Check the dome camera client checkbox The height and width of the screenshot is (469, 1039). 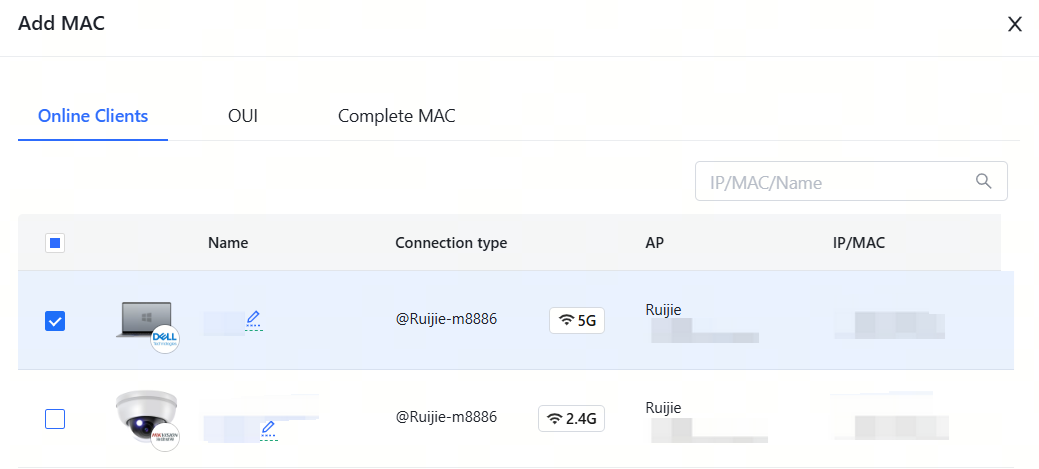point(56,419)
